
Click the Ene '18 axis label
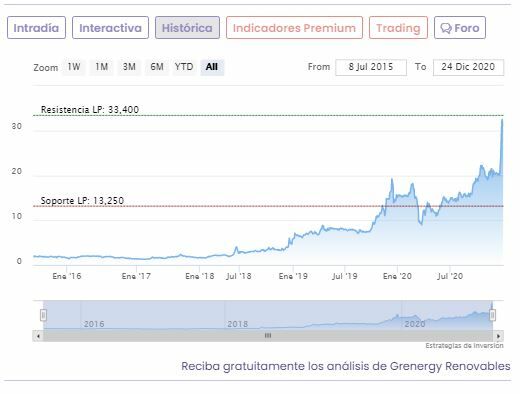click(x=200, y=276)
